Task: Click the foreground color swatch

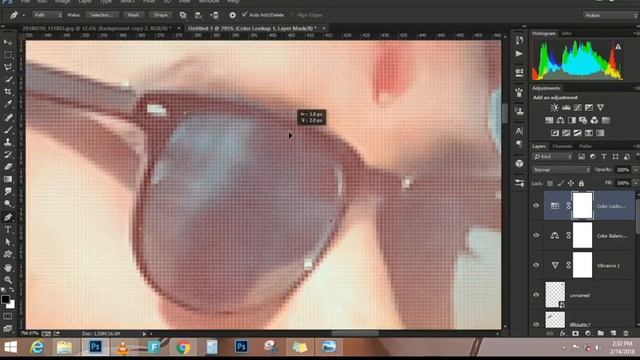Action: tap(5, 300)
